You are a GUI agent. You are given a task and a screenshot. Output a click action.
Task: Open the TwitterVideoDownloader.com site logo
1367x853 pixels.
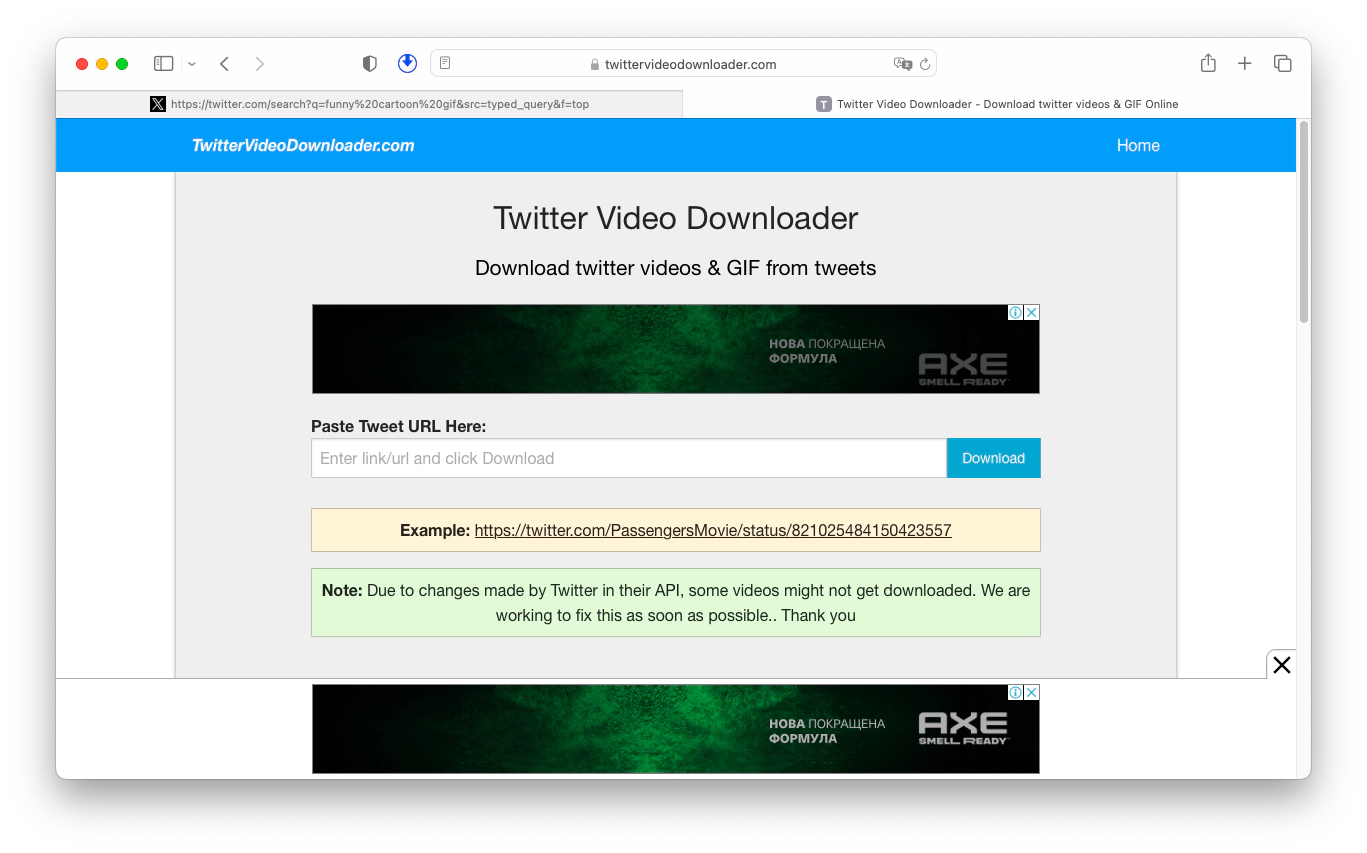tap(303, 146)
